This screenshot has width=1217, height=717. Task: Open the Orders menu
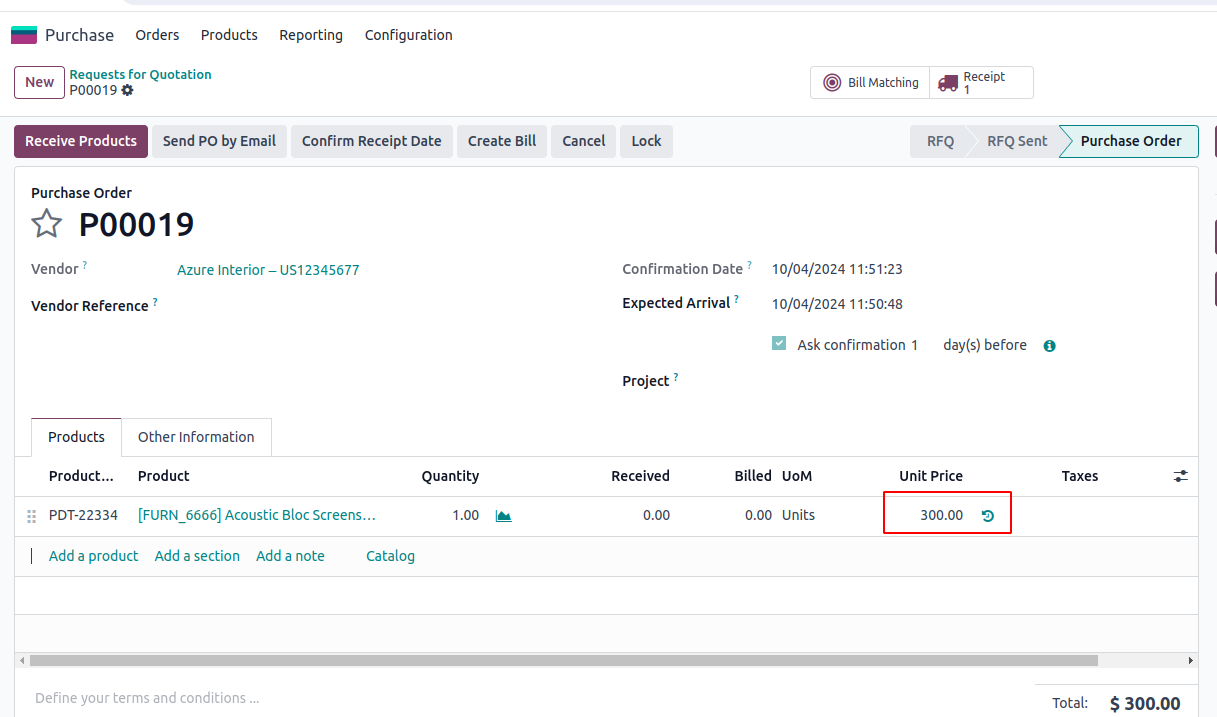coord(157,35)
